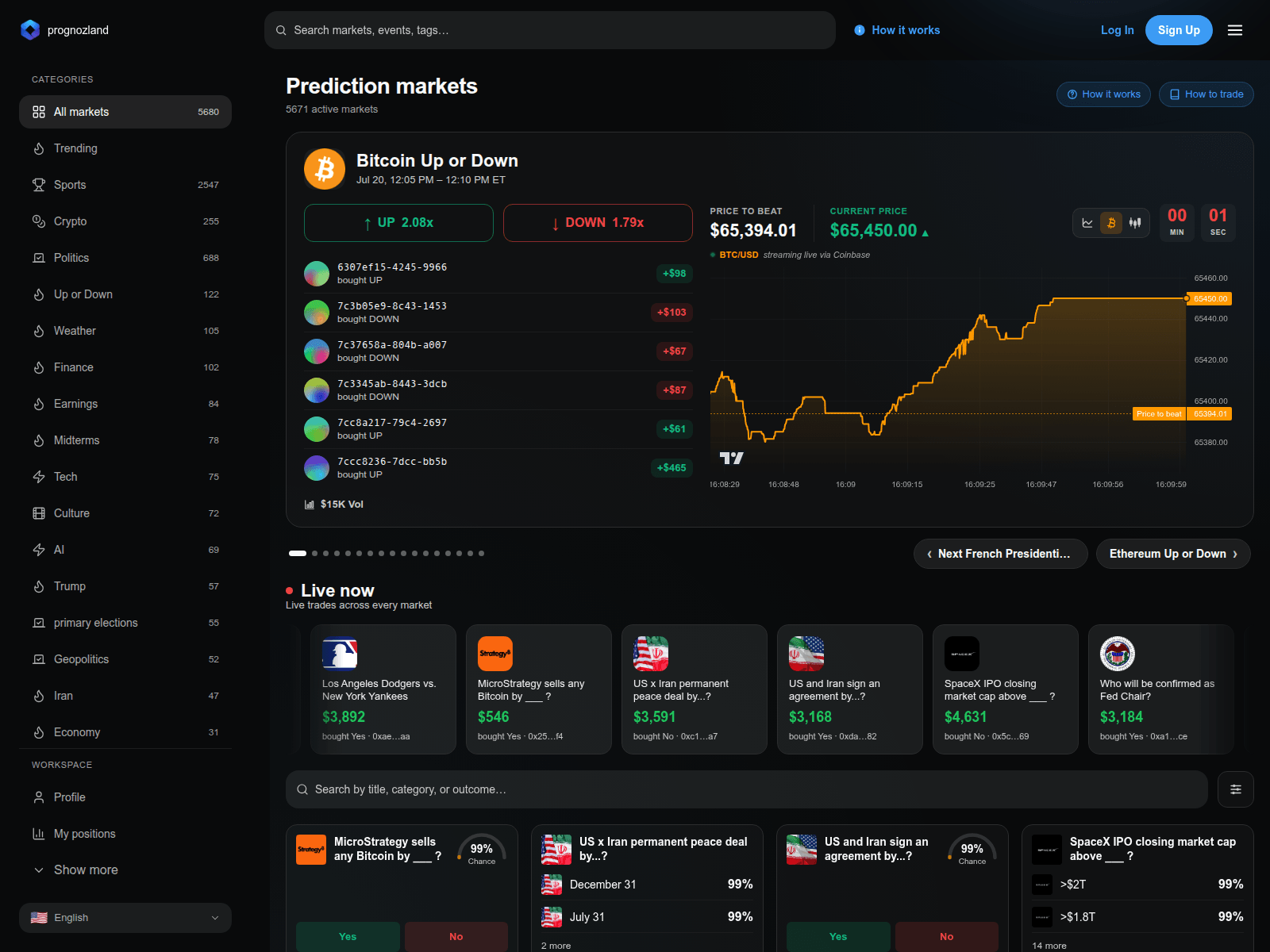Select the last carousel indicator dot
Screen dimensions: 1270x952
pyautogui.click(x=481, y=554)
